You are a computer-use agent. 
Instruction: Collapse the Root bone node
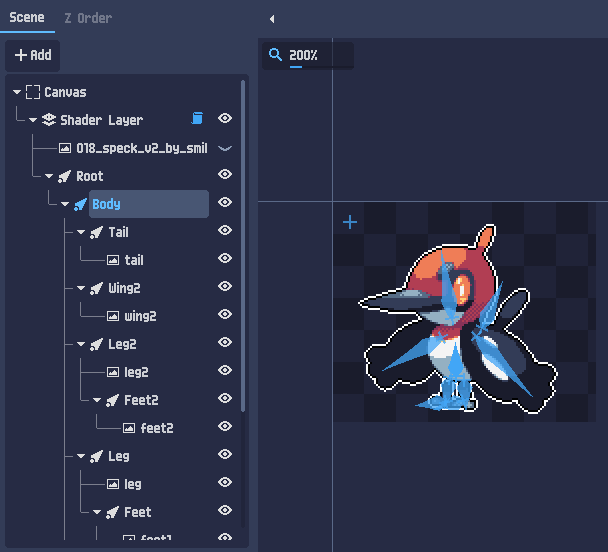coord(49,176)
